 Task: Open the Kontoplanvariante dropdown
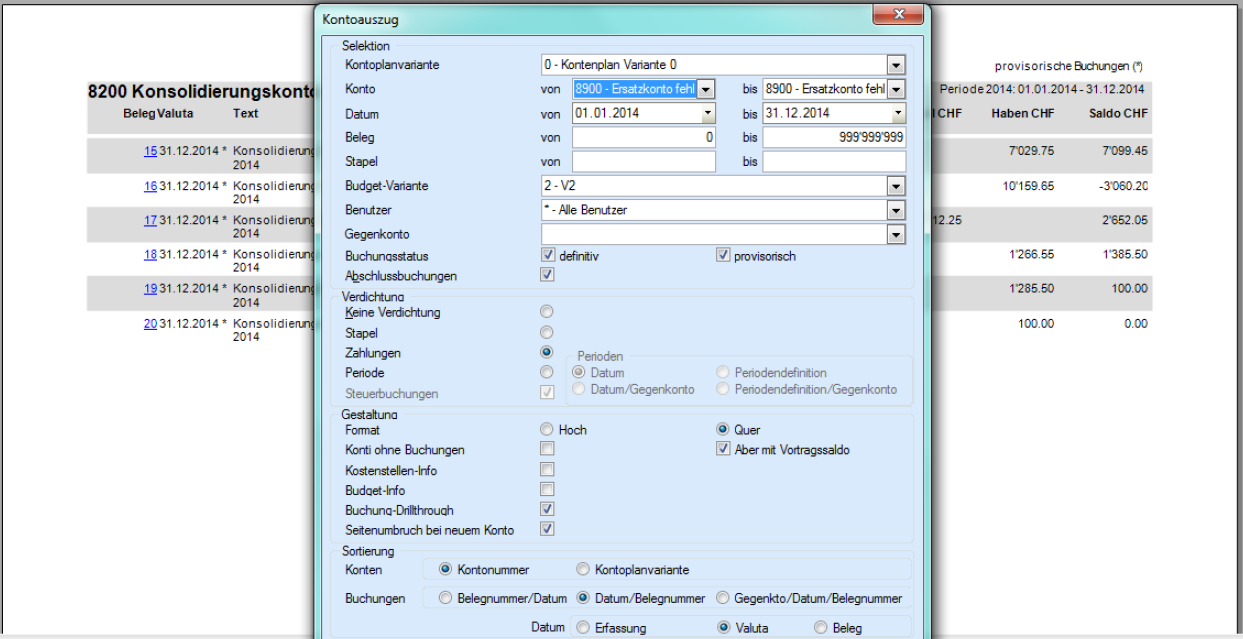coord(896,65)
